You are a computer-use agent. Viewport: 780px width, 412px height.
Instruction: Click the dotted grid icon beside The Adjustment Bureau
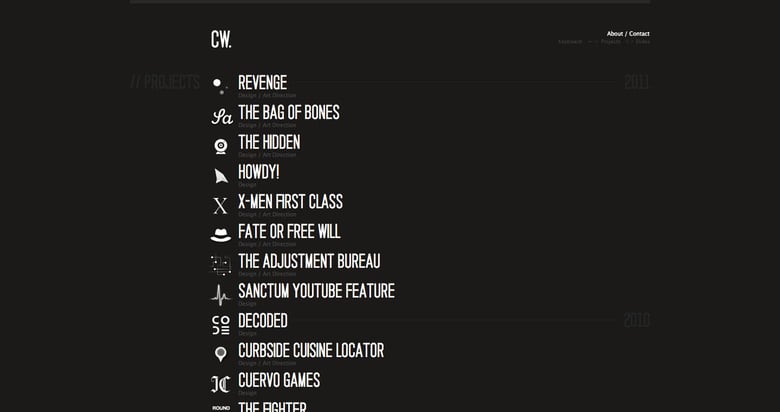tap(221, 265)
